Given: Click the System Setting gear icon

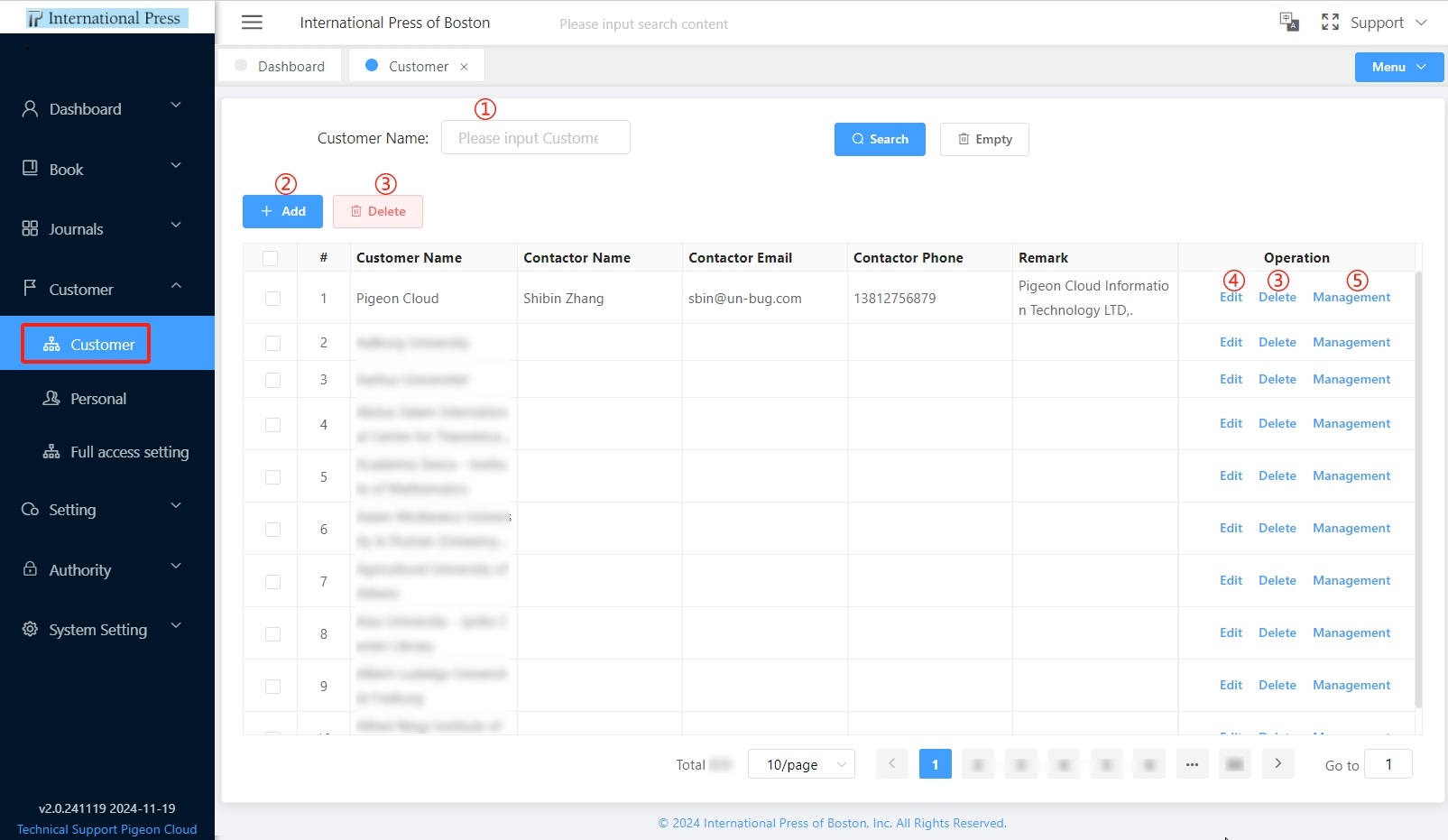Looking at the screenshot, I should 30,629.
